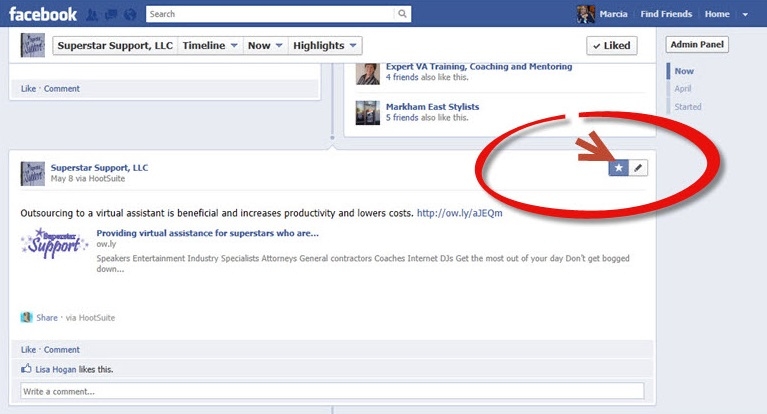The height and width of the screenshot is (414, 767).
Task: Click Expert VA Training profile picture
Action: (368, 73)
